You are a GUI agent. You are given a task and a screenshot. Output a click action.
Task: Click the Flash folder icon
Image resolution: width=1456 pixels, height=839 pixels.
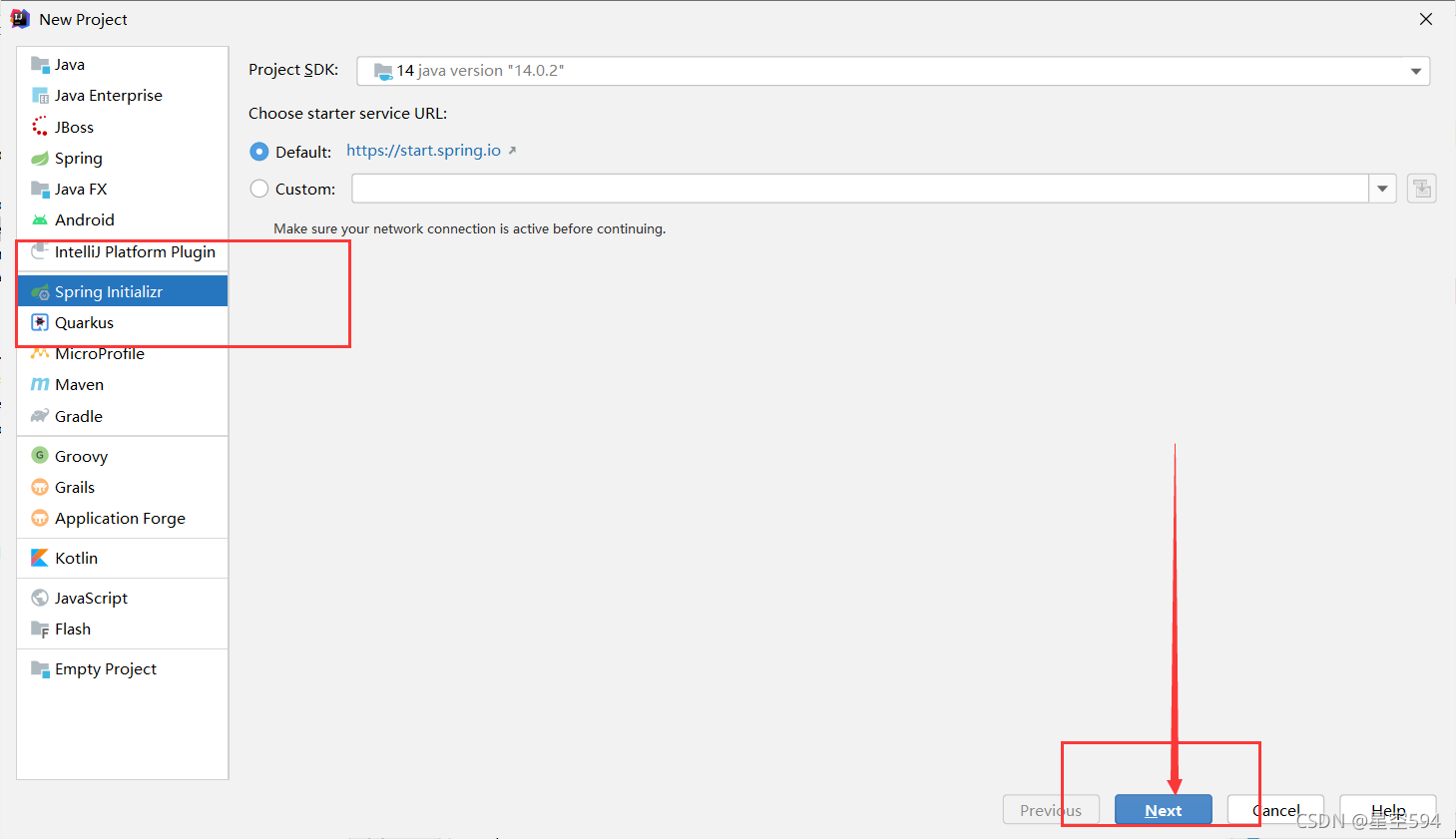pos(40,629)
